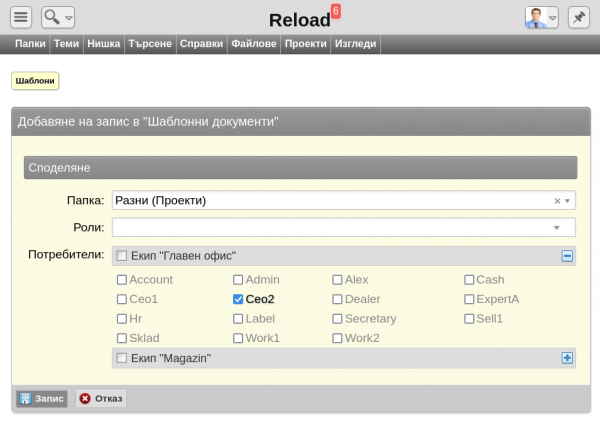This screenshot has width=600, height=425.
Task: Open the Проекти menu item
Action: click(304, 45)
